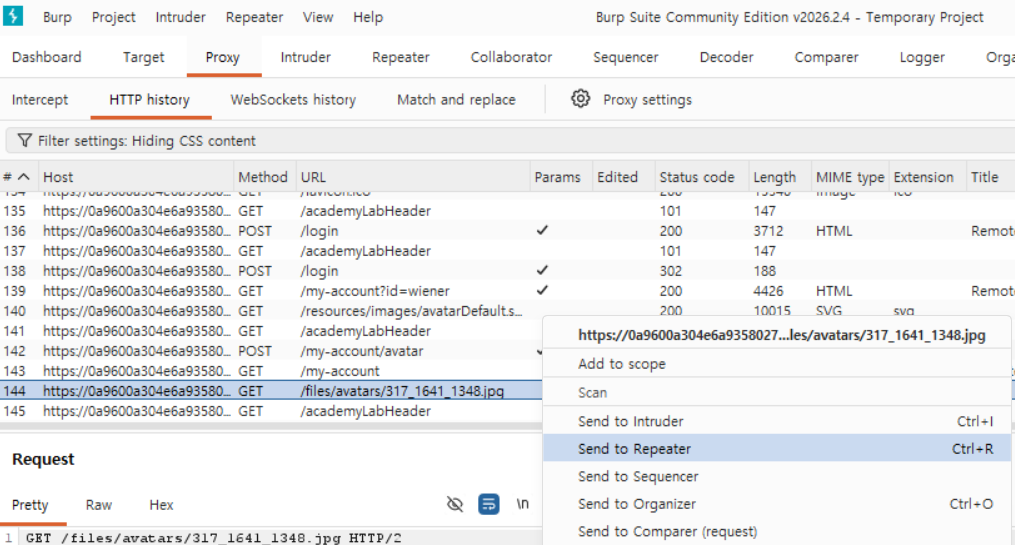Open Proxy settings gear icon

[x=580, y=99]
